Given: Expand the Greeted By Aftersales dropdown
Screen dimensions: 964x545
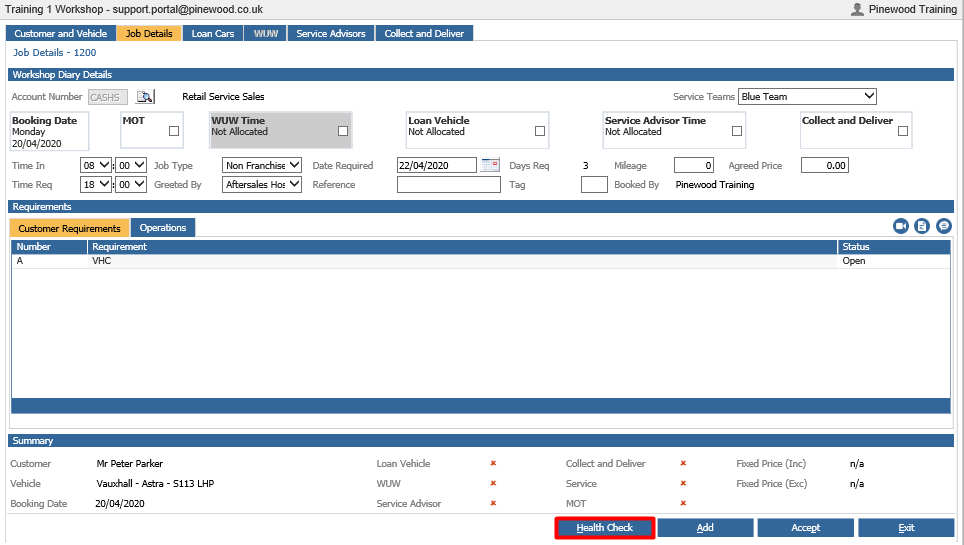Looking at the screenshot, I should (x=262, y=185).
